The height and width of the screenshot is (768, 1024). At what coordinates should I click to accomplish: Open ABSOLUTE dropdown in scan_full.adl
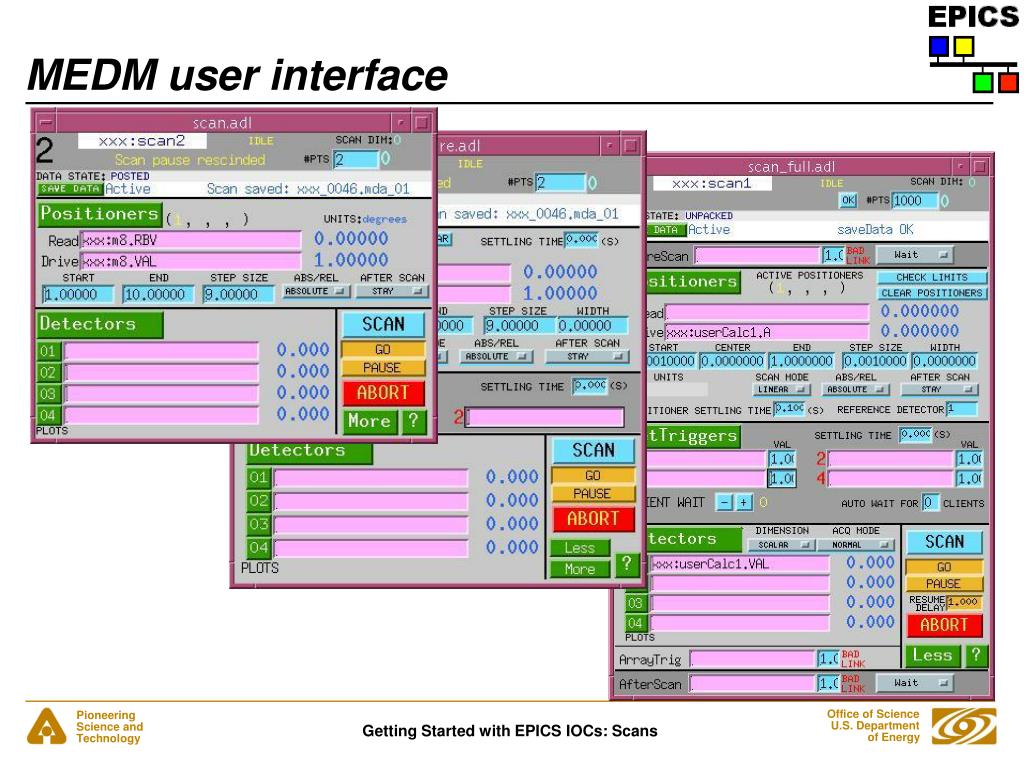(x=856, y=389)
